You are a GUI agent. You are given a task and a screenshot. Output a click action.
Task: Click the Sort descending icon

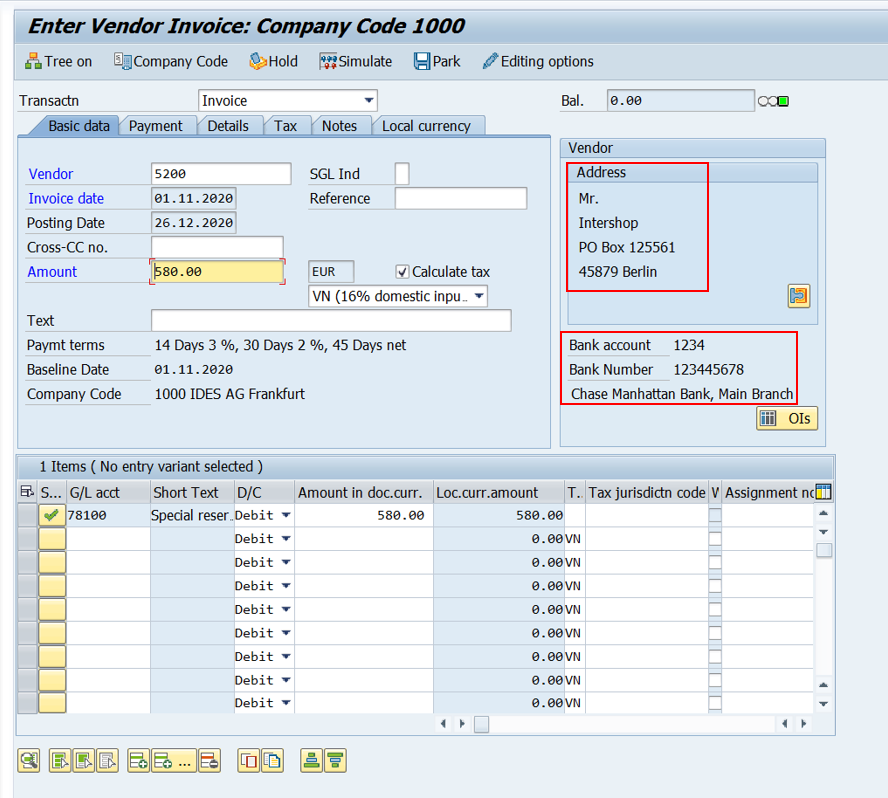coord(335,761)
